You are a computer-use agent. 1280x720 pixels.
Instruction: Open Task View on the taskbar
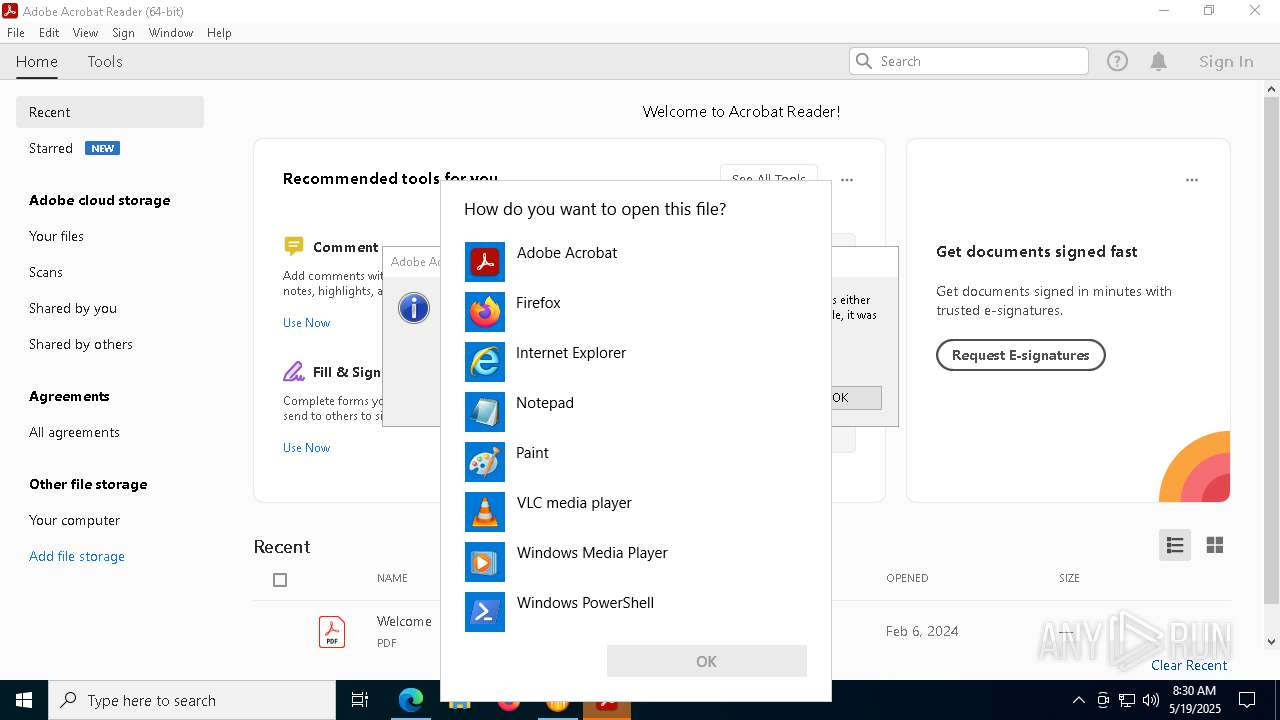[x=360, y=700]
